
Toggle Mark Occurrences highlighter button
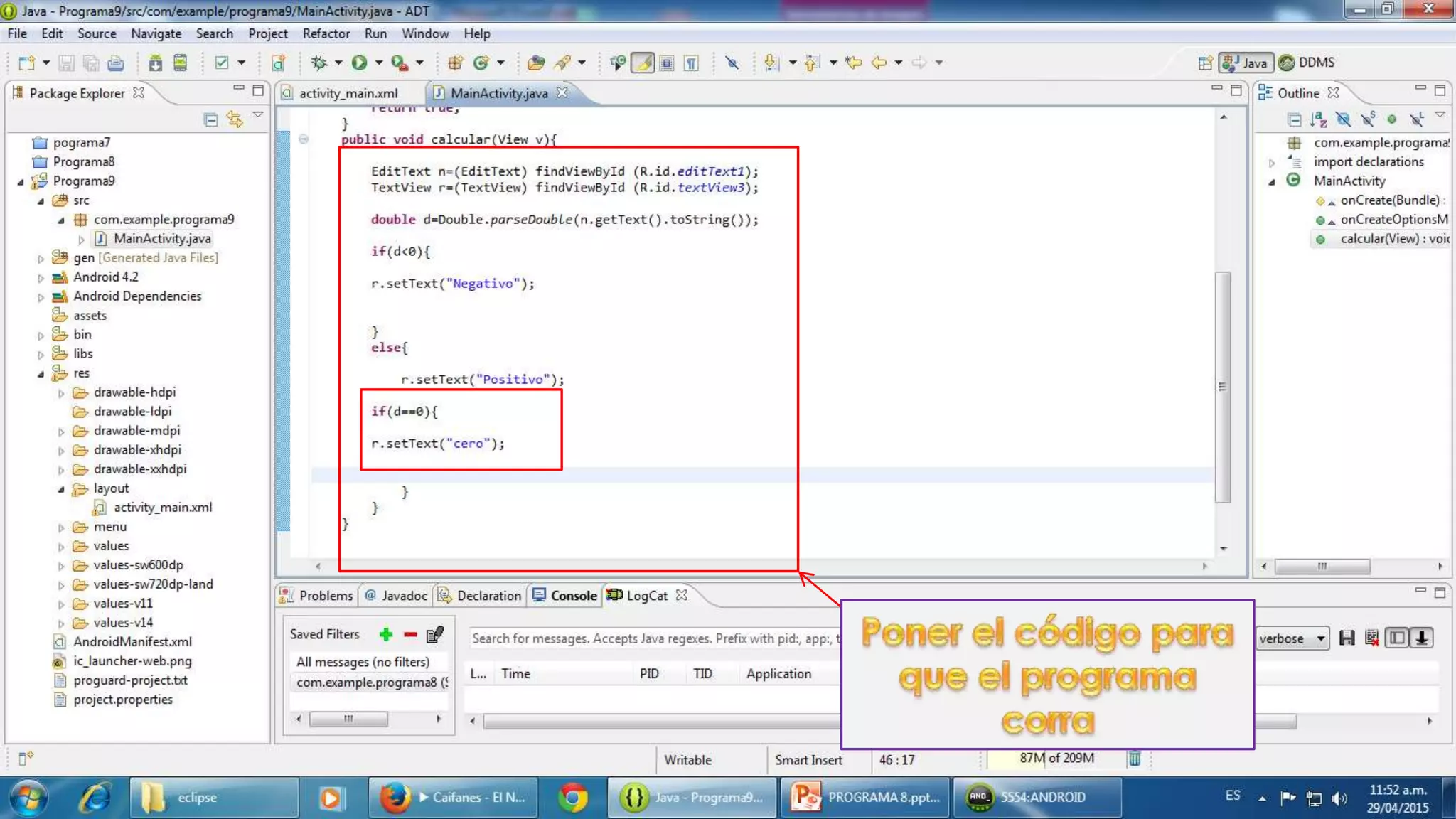click(642, 63)
